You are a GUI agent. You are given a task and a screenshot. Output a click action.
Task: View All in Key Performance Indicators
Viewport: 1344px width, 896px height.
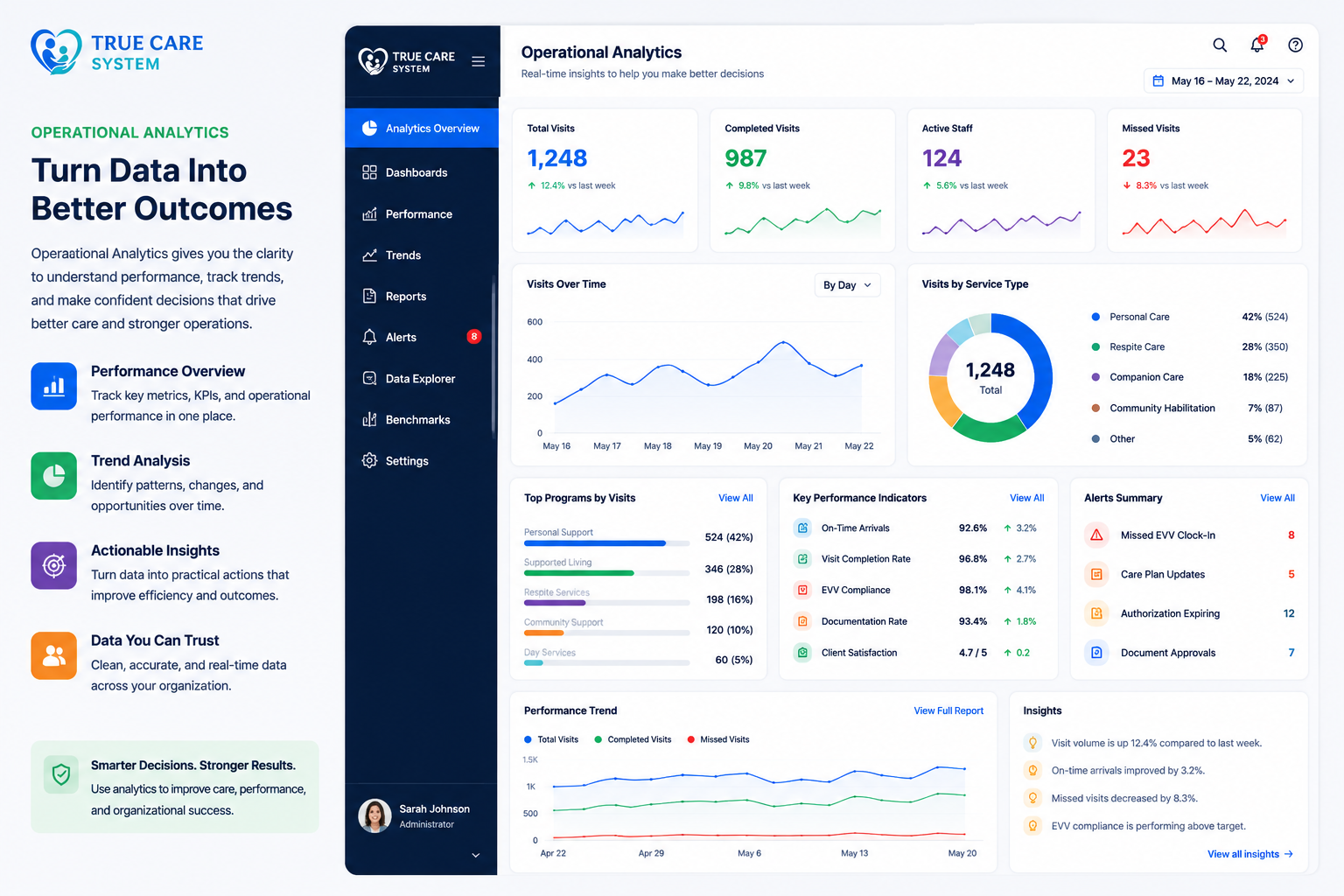(1027, 498)
